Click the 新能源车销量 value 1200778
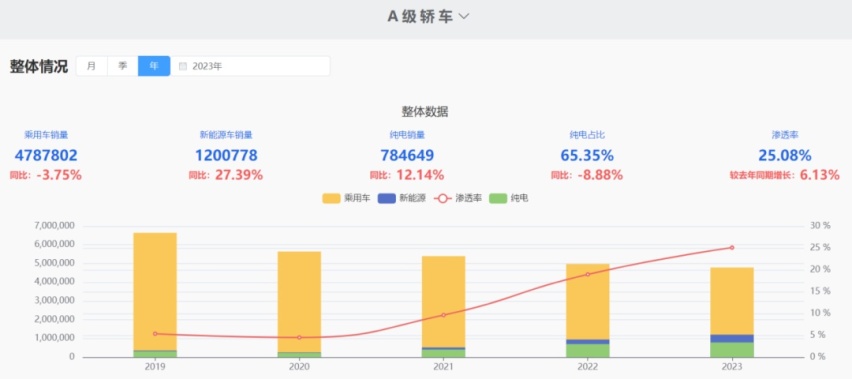Image resolution: width=852 pixels, height=379 pixels. (226, 156)
